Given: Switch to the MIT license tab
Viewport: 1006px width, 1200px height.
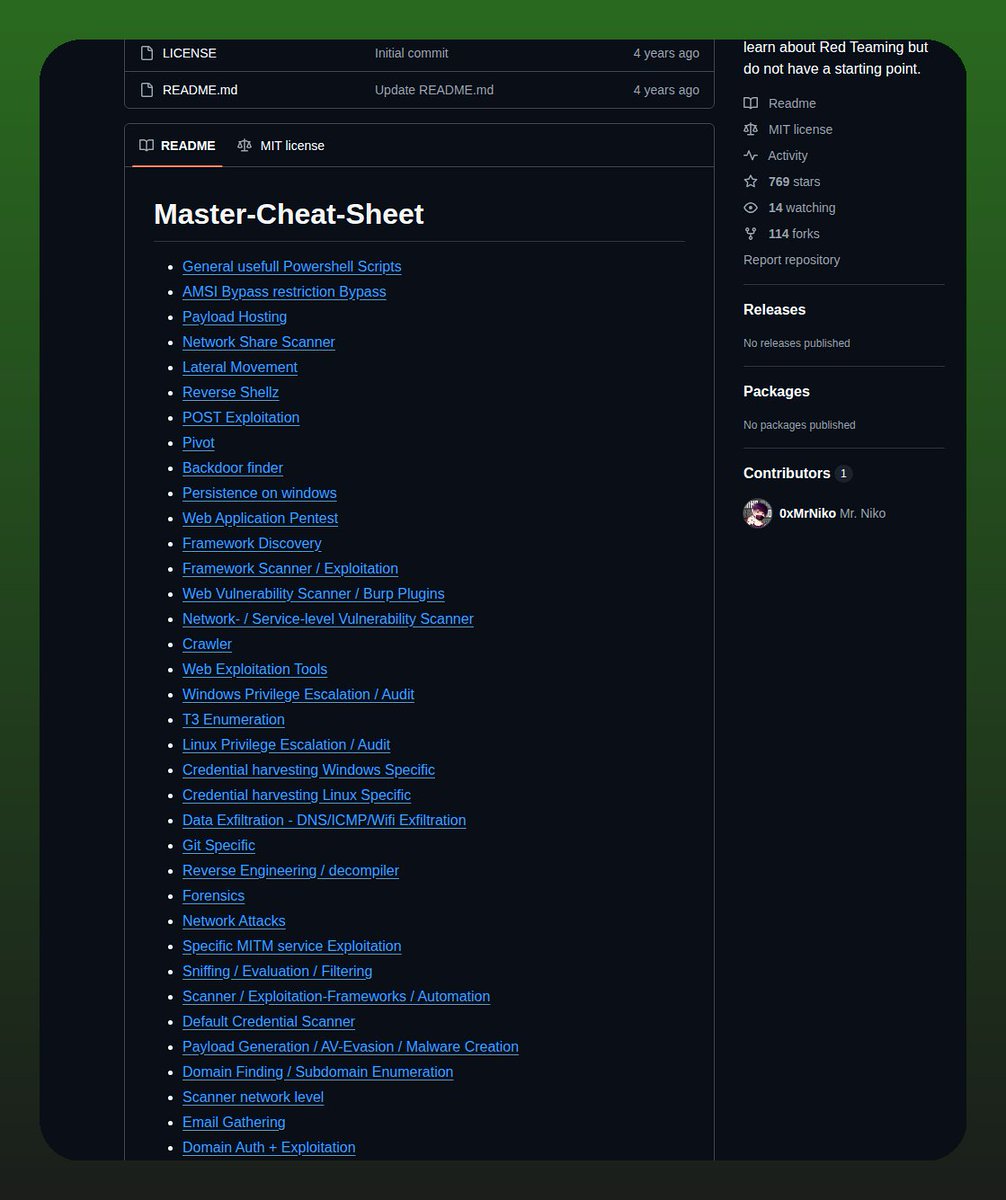Looking at the screenshot, I should click(x=281, y=145).
